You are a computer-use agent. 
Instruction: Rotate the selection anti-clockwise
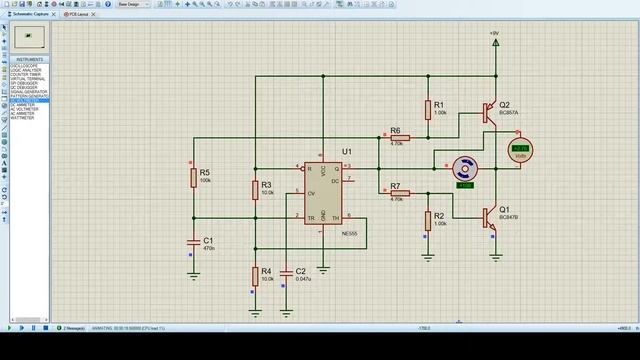pyautogui.click(x=4, y=198)
